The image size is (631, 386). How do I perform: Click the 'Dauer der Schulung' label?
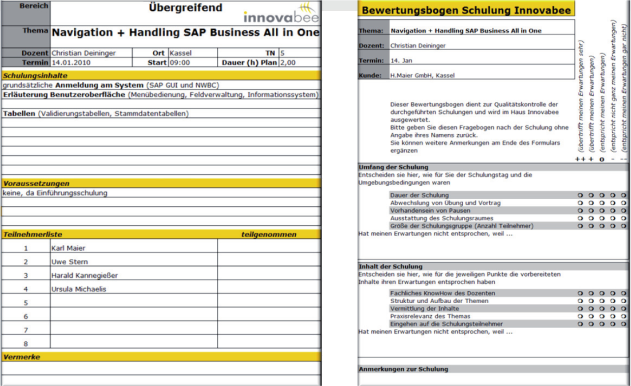coord(419,195)
